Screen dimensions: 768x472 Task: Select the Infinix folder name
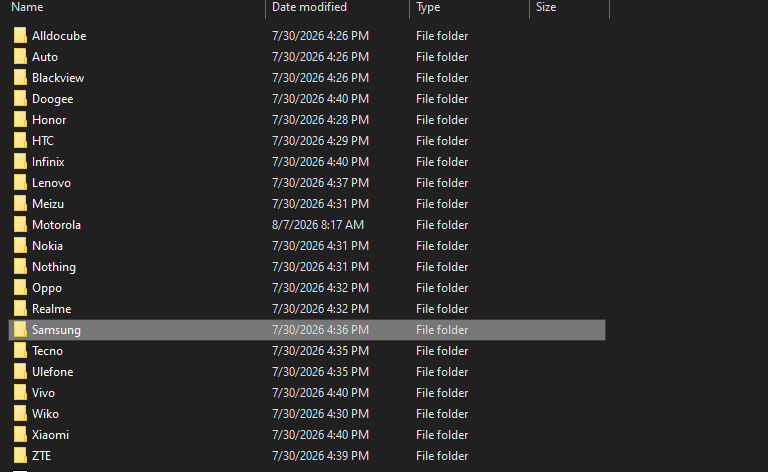[x=48, y=162]
